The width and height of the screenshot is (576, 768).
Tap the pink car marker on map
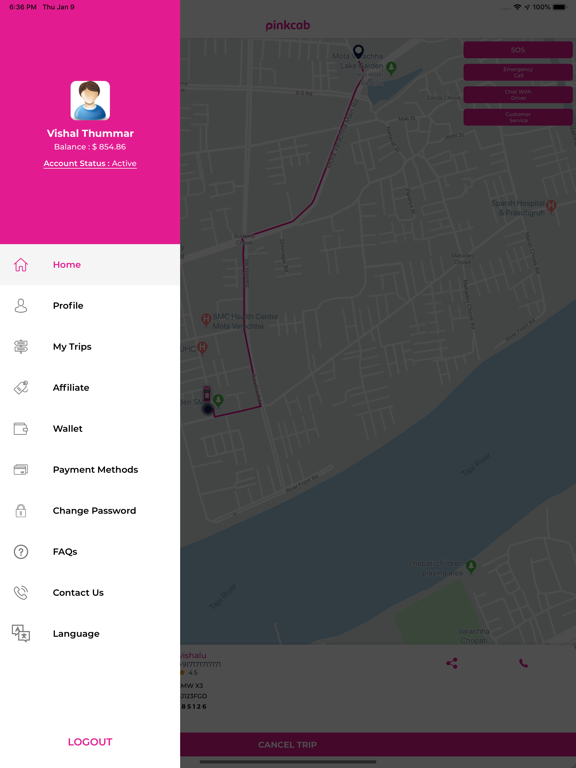pos(207,394)
